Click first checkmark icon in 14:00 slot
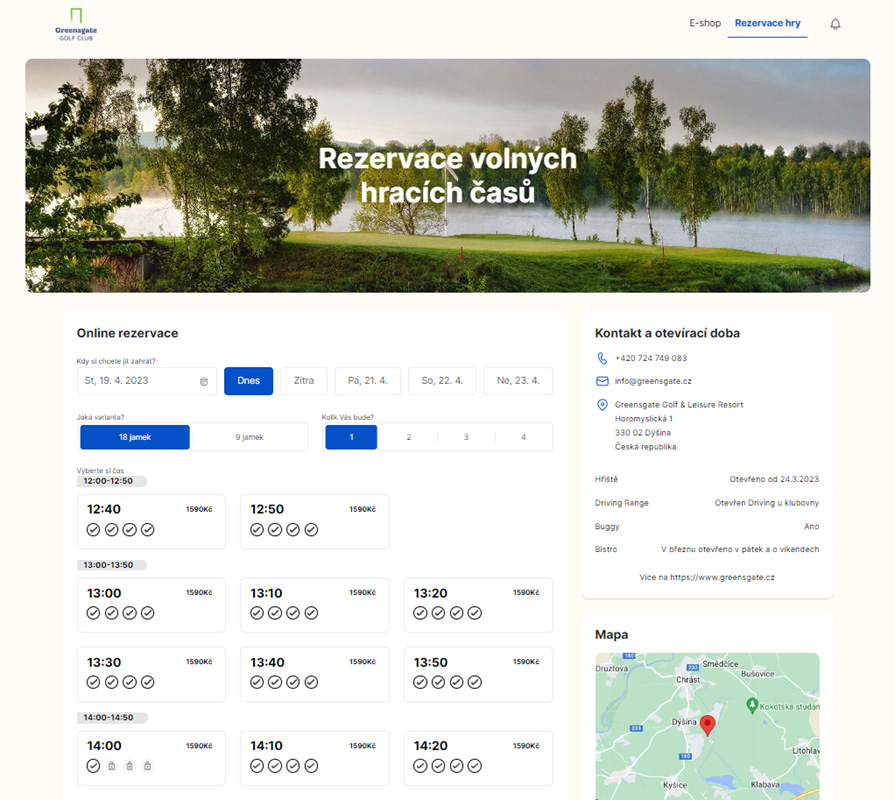 coord(93,766)
